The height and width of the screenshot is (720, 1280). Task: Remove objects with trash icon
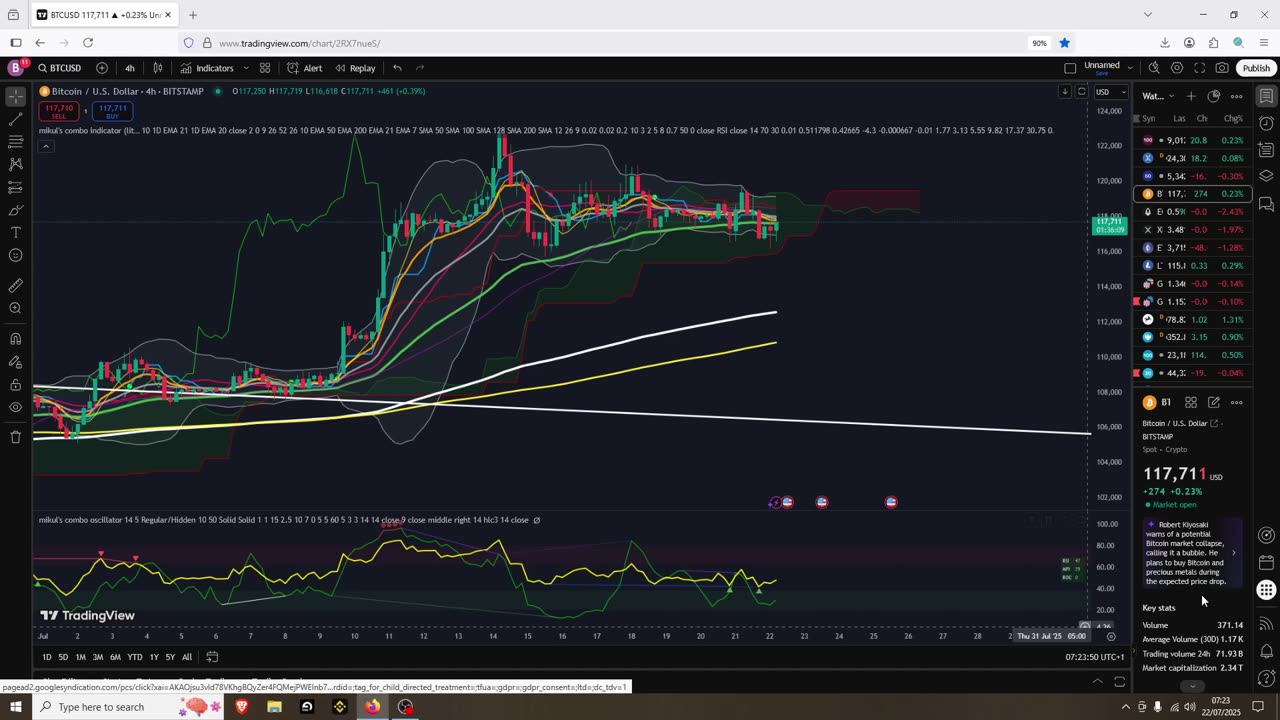coord(15,437)
